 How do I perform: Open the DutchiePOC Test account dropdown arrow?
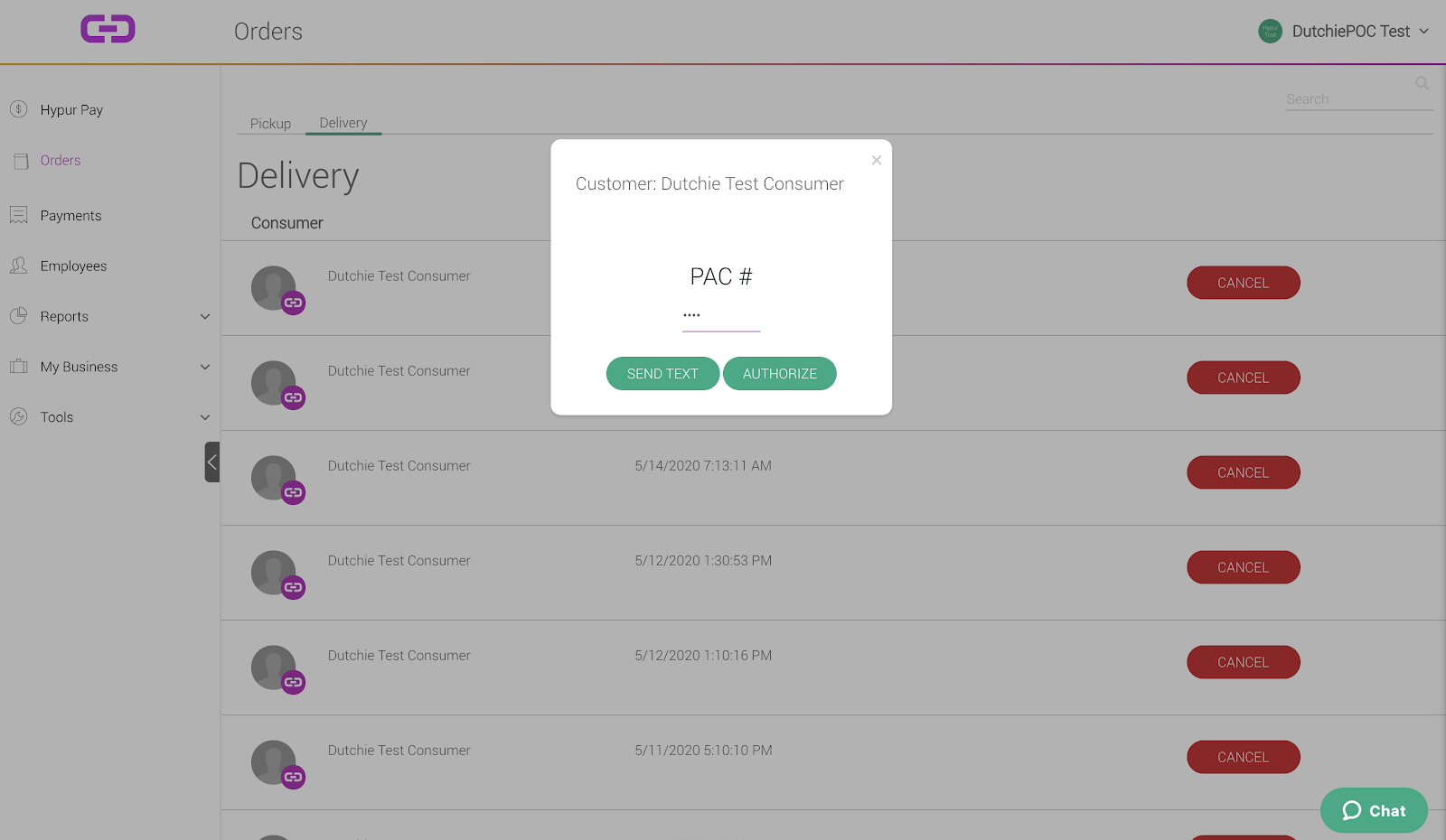click(x=1423, y=32)
